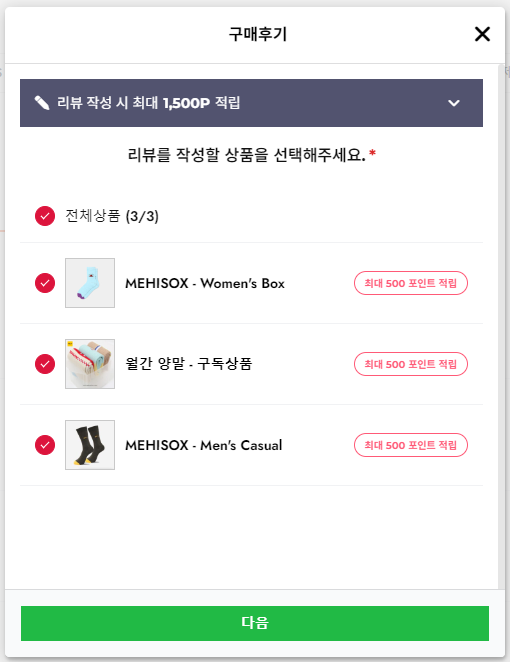Click the green 다음 button

click(x=255, y=623)
